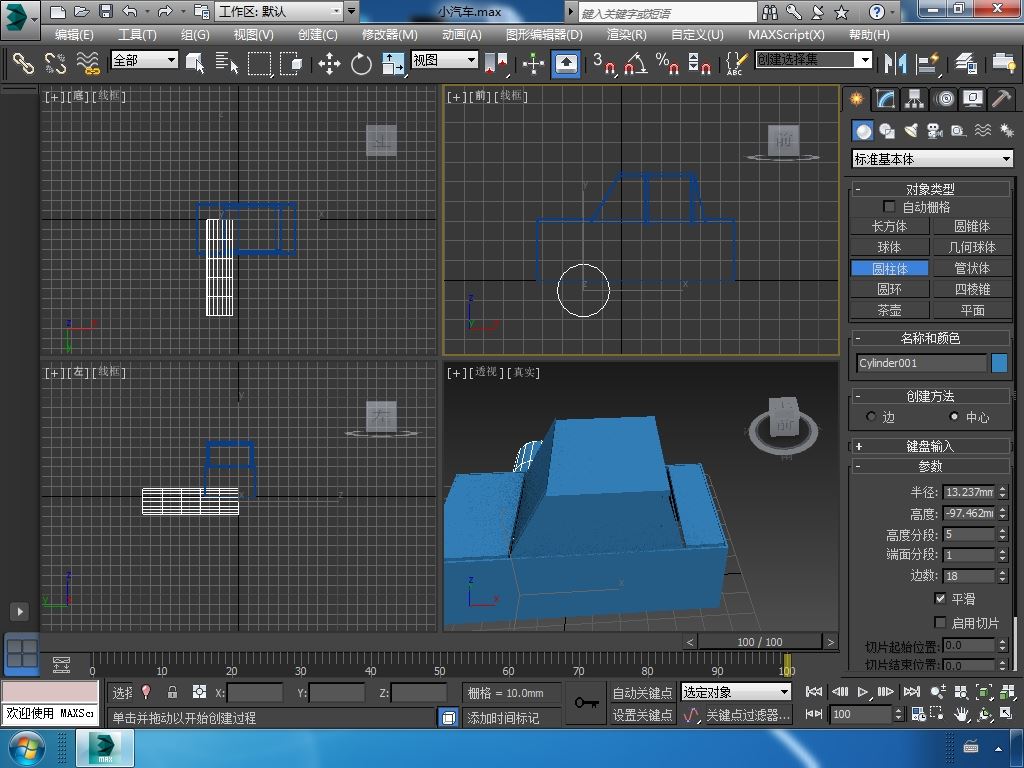Toggle the selection lock padlock icon
1024x768 pixels.
coord(172,692)
